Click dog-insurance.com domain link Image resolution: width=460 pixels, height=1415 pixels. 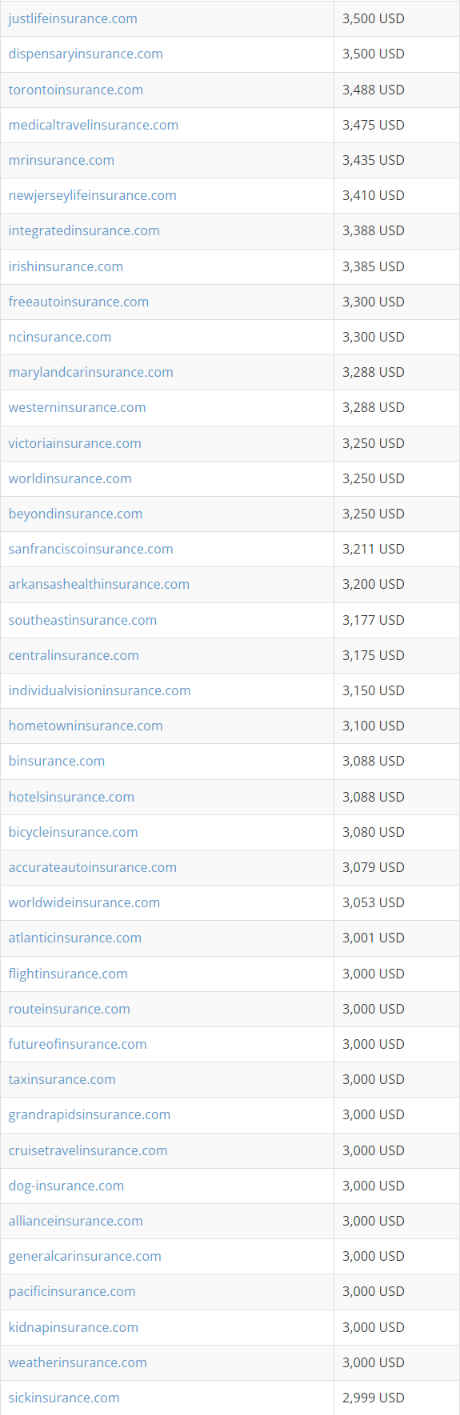pos(67,1186)
